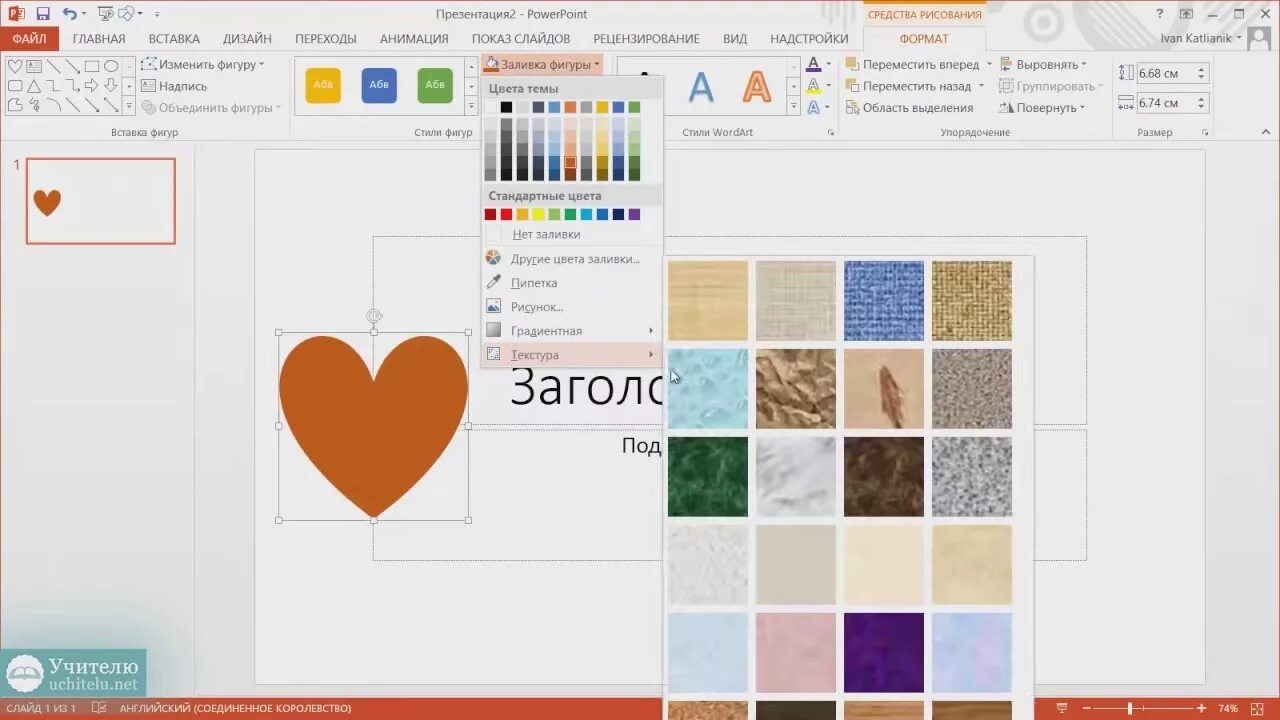This screenshot has width=1280, height=720.
Task: Choose the water droplets texture
Action: pyautogui.click(x=708, y=389)
